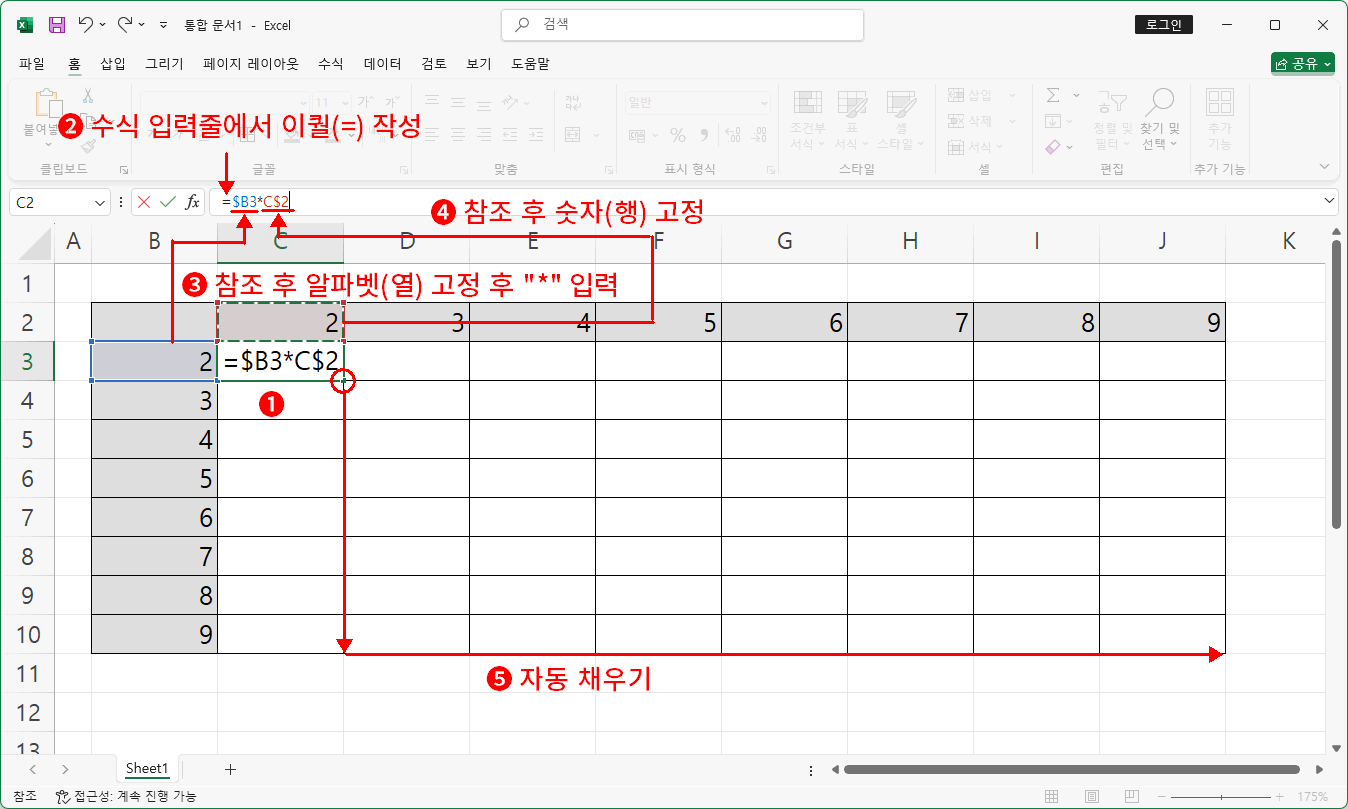Click the Wrap Text icon
This screenshot has height=809, width=1348.
(x=573, y=102)
